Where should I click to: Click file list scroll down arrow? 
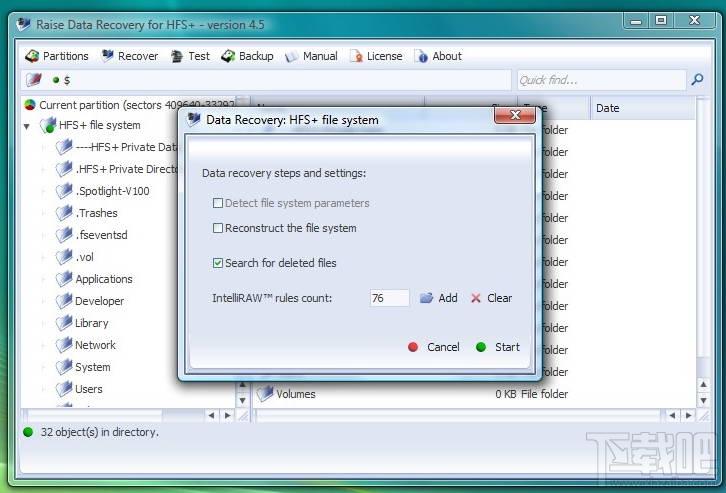(x=703, y=400)
